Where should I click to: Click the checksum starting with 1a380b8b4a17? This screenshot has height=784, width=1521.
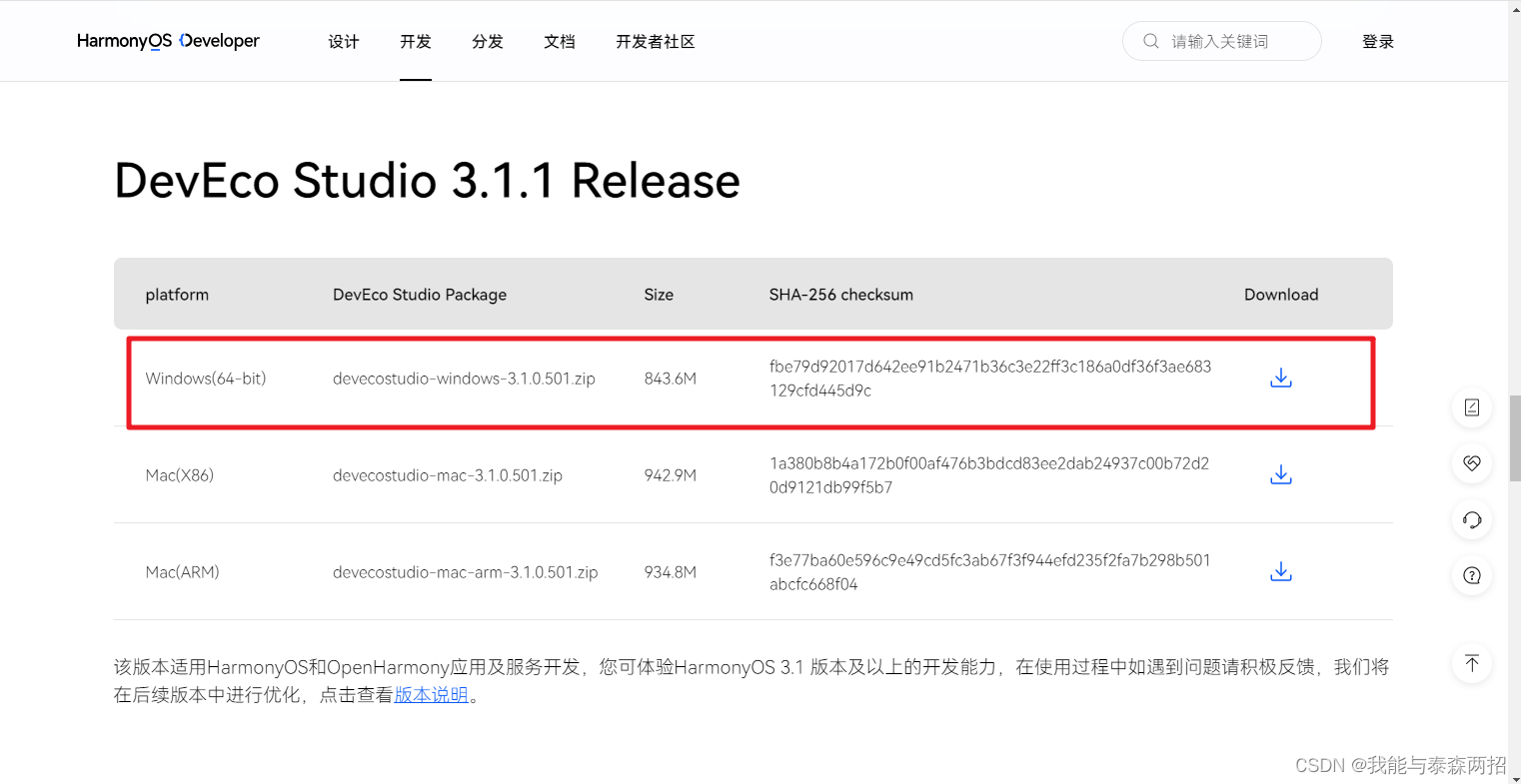click(989, 475)
